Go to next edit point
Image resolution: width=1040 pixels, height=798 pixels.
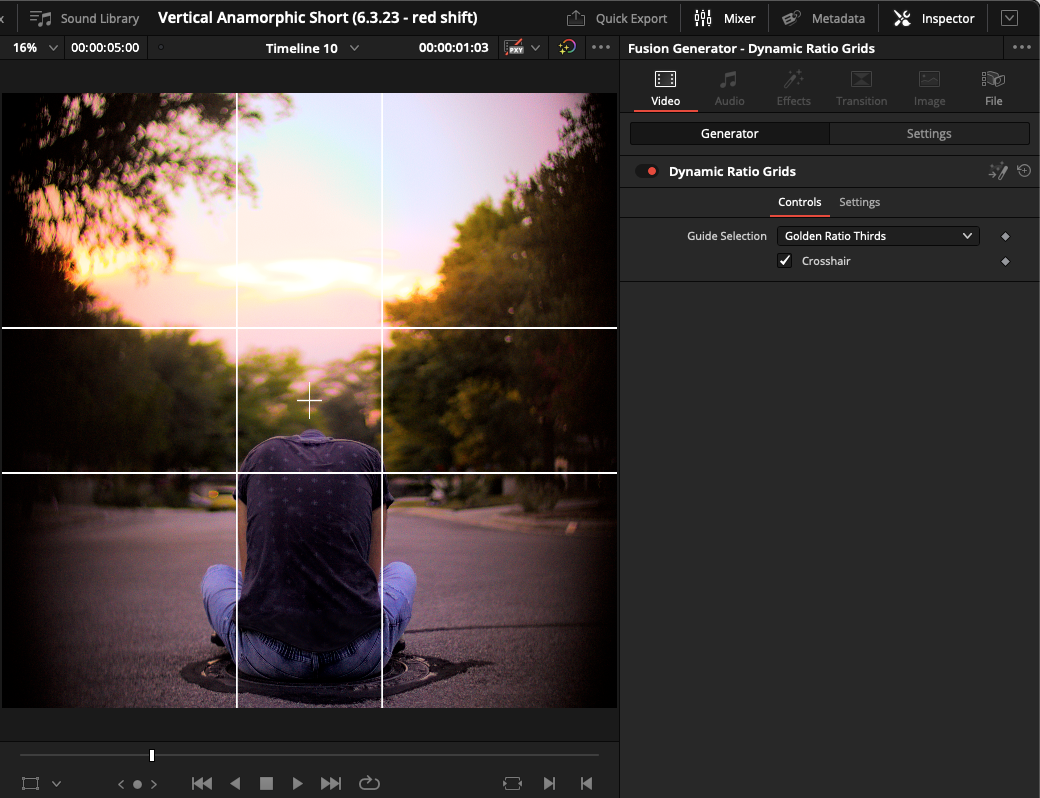pyautogui.click(x=549, y=783)
